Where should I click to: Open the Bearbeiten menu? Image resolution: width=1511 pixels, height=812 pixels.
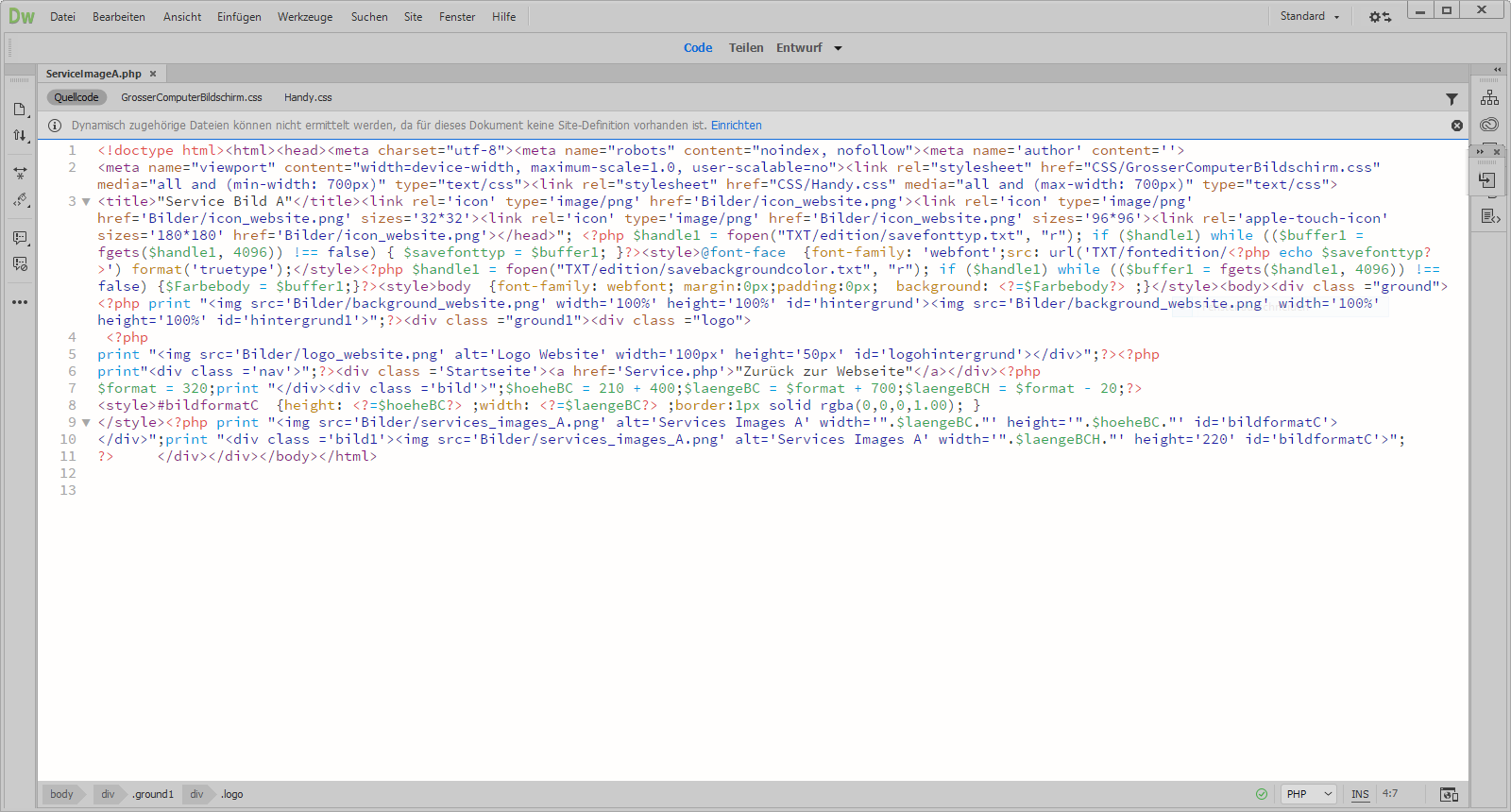click(x=119, y=17)
